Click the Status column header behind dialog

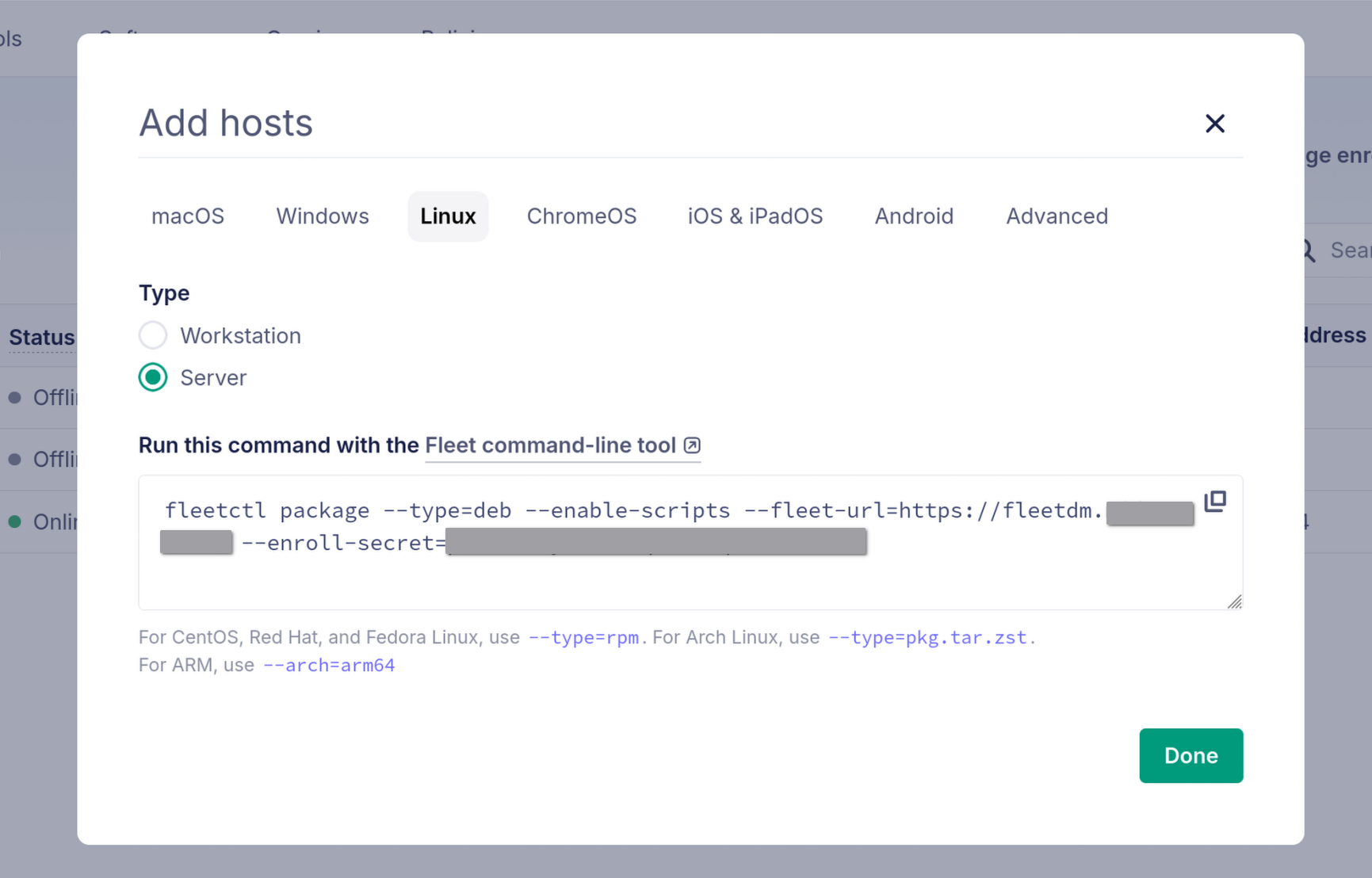tap(41, 338)
